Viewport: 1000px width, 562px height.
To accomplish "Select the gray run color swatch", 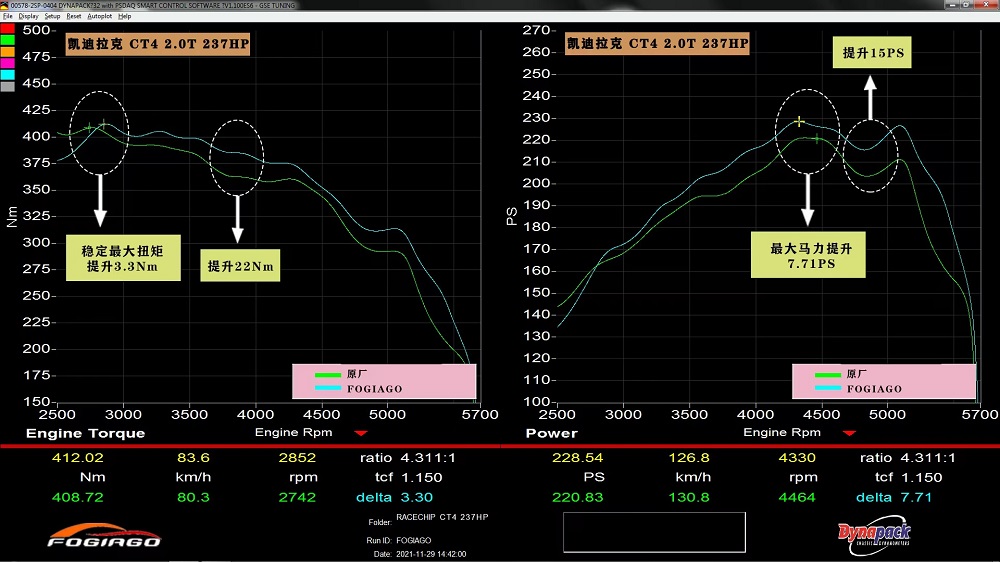I will tap(7, 86).
